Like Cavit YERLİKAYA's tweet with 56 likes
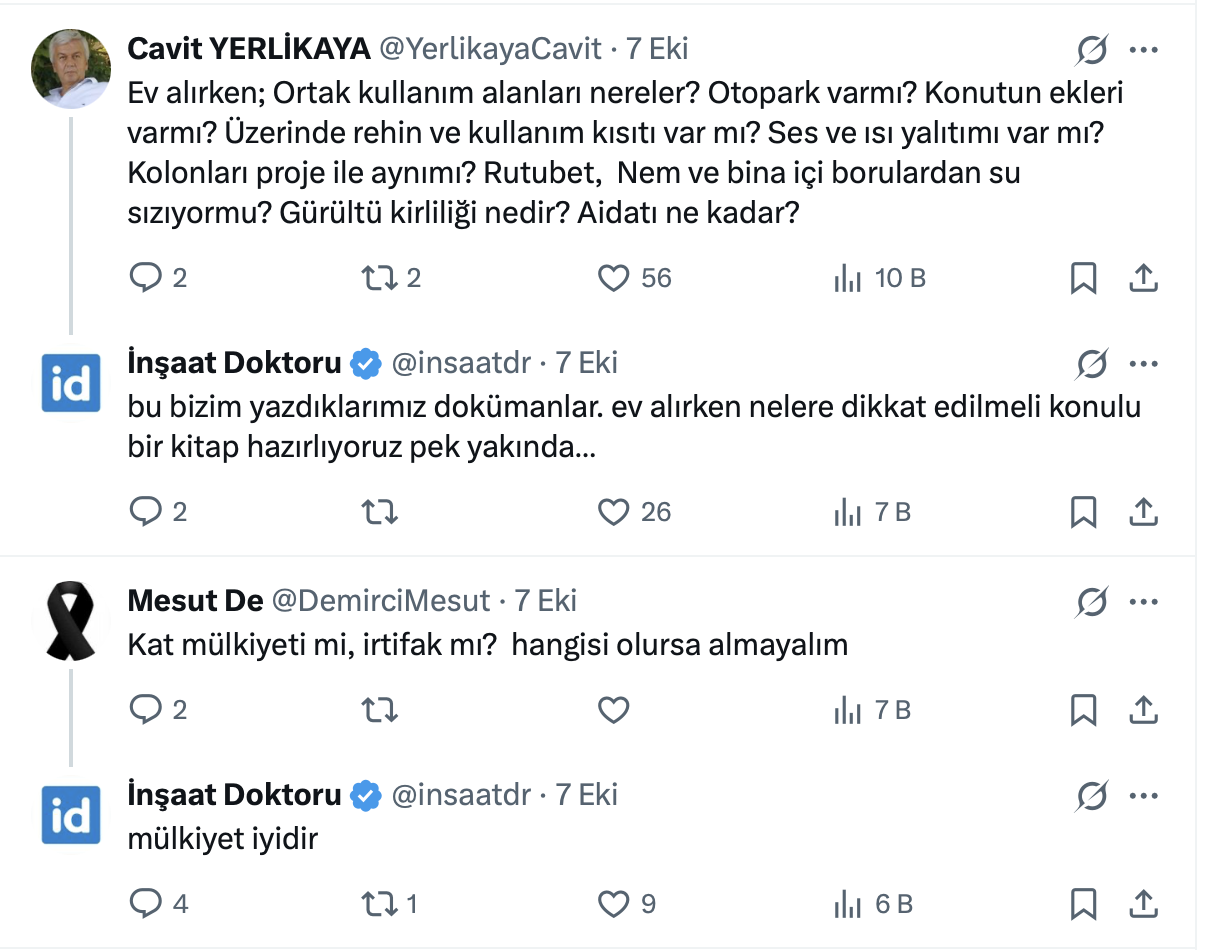 [x=613, y=277]
